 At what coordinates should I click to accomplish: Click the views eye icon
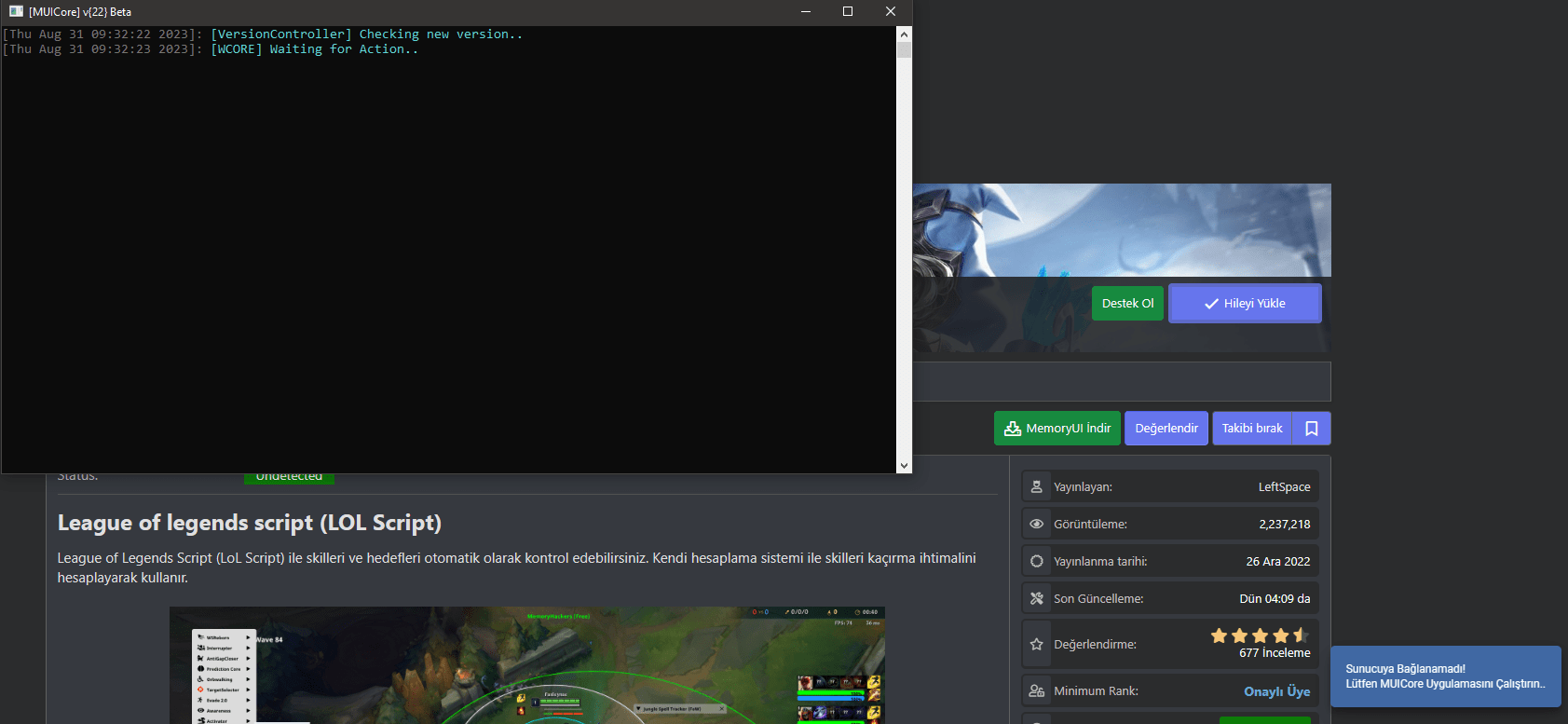tap(1036, 524)
